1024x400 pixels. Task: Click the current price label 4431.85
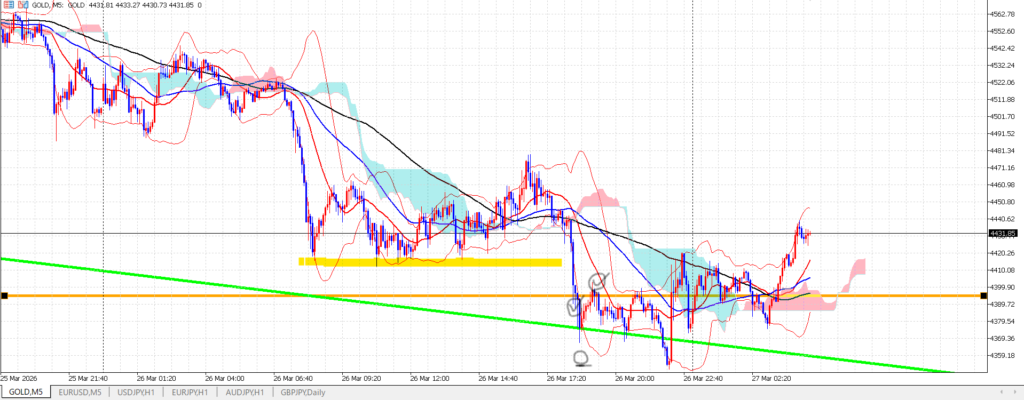[1002, 233]
